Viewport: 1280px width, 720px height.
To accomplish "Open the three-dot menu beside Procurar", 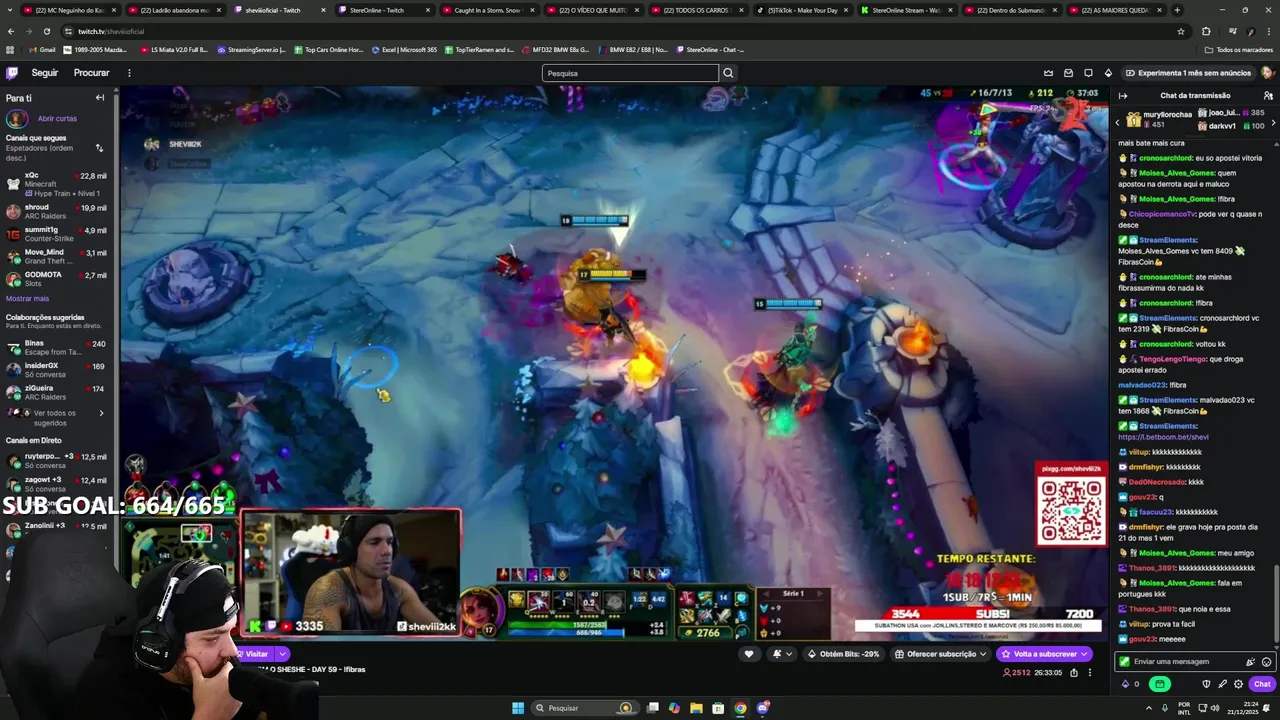I will pos(129,73).
